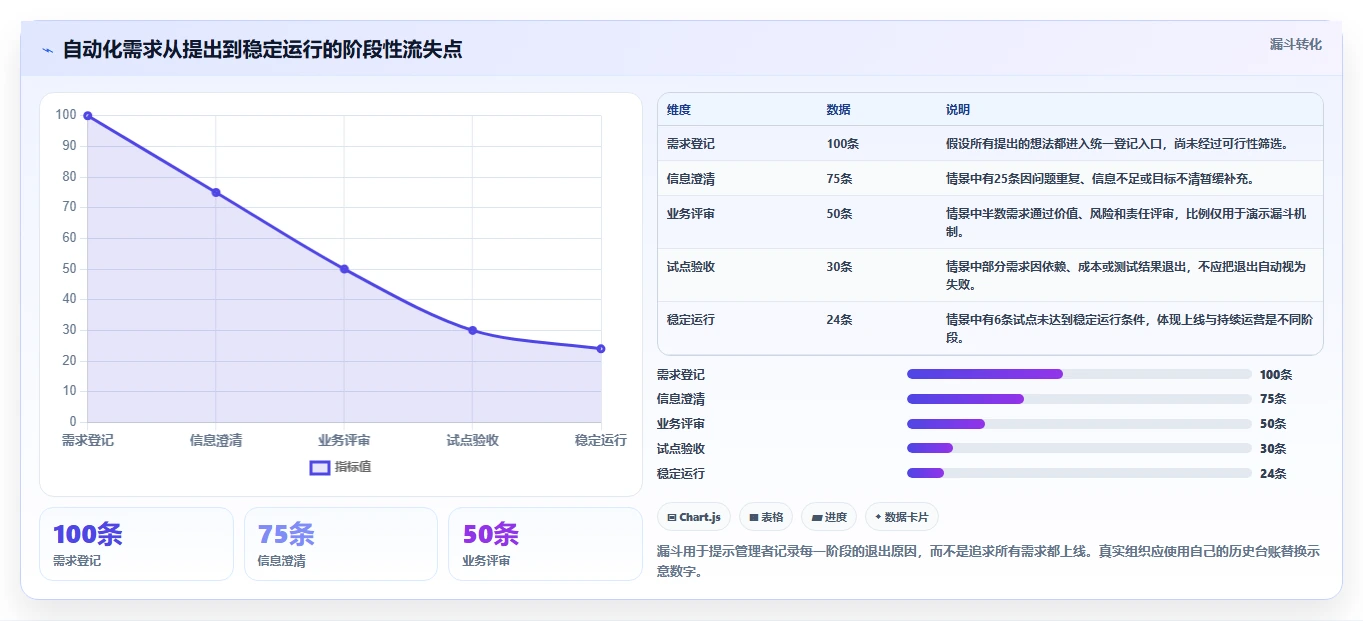Viewport: 1363px width, 621px height.
Task: Click the 数据 table column header
Action: click(x=839, y=110)
